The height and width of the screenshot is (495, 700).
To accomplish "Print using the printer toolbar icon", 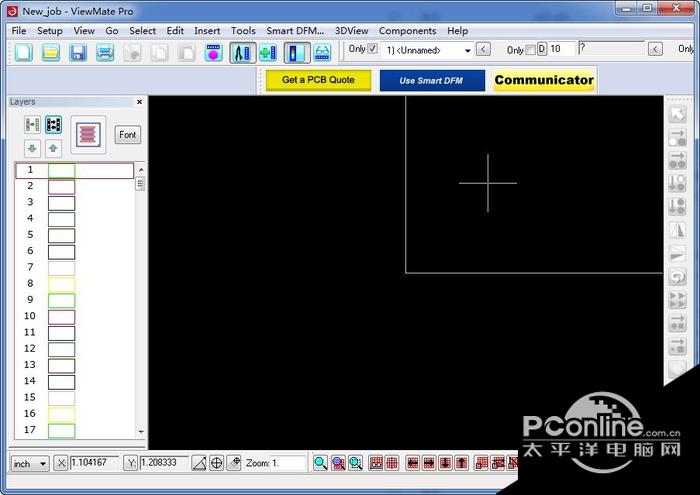I will 105,52.
